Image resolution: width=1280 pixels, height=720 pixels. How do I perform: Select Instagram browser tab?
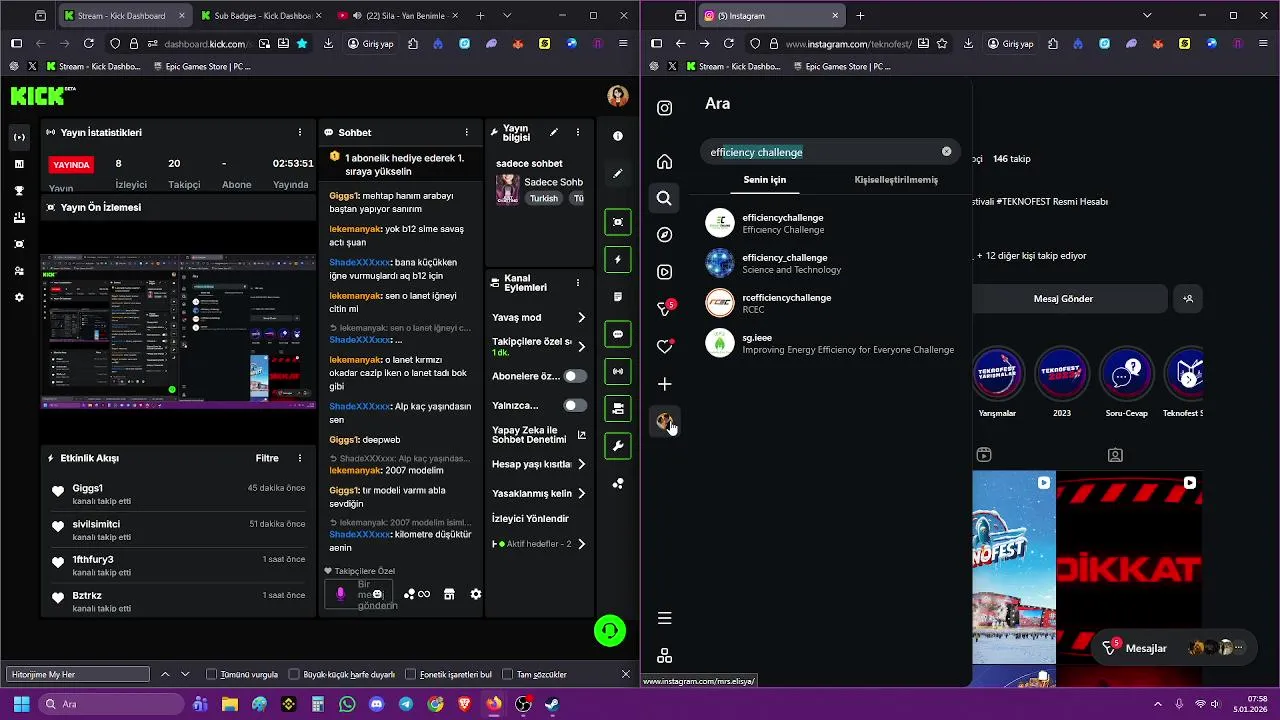pos(770,16)
